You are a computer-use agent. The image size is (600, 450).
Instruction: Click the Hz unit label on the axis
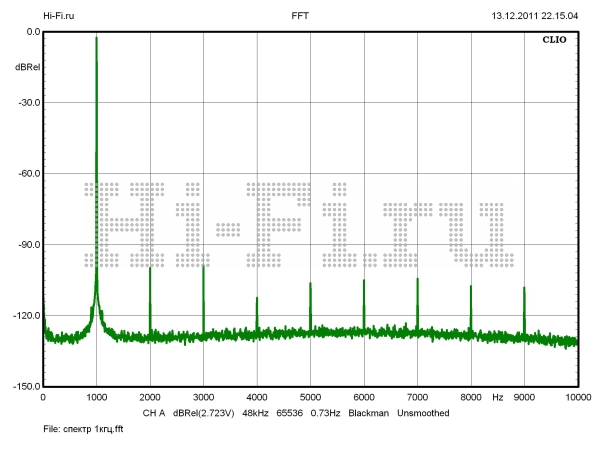click(497, 398)
